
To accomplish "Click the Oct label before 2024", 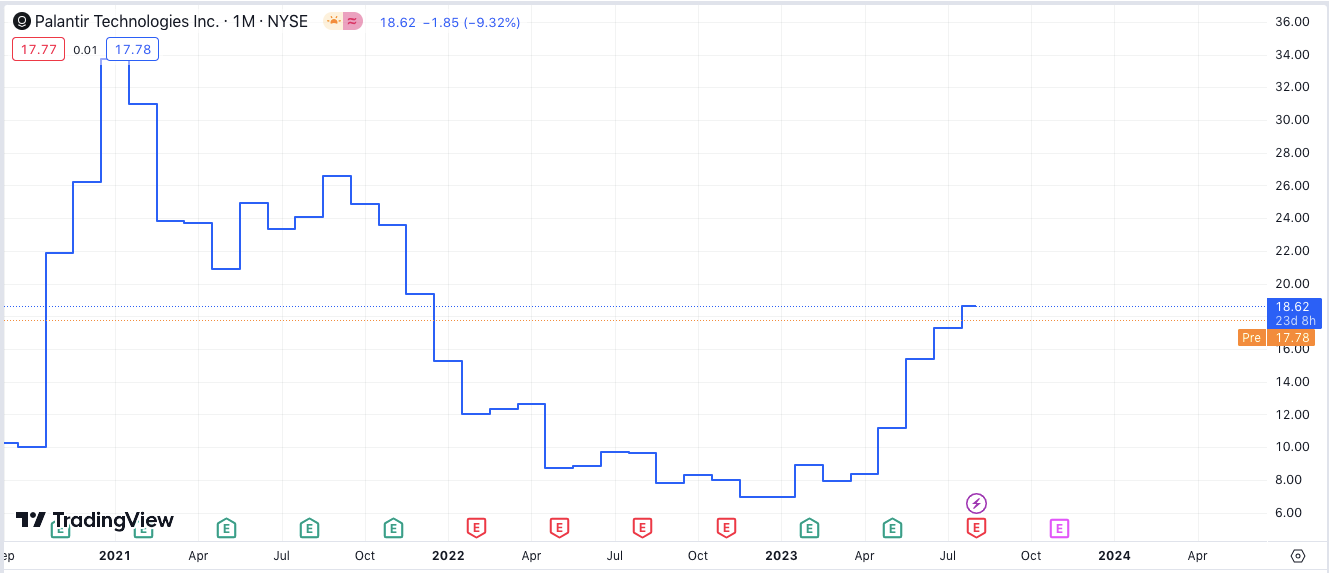I will click(x=1031, y=555).
